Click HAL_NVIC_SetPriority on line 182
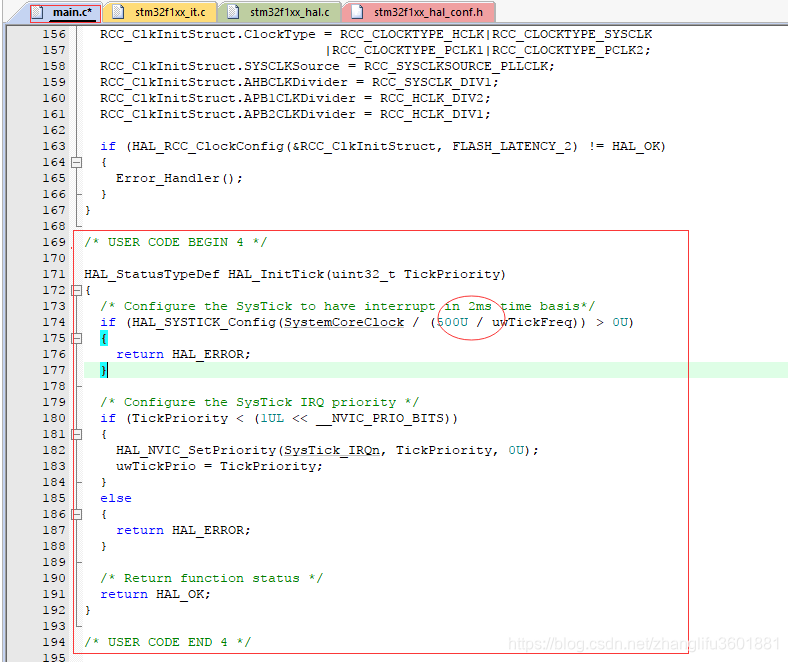Viewport: 788px width, 662px height. (x=196, y=450)
